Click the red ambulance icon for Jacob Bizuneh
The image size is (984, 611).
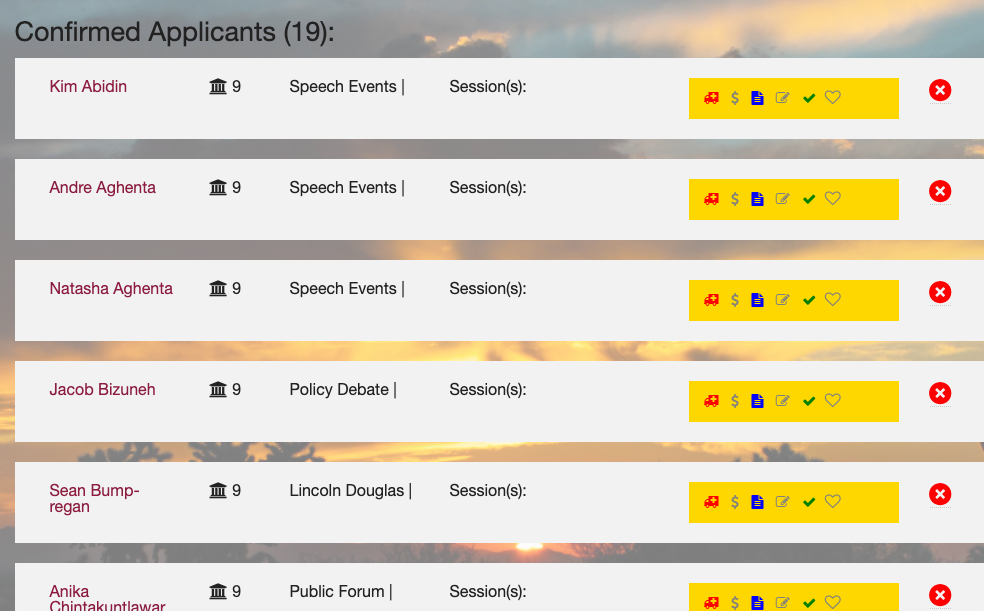tap(711, 401)
